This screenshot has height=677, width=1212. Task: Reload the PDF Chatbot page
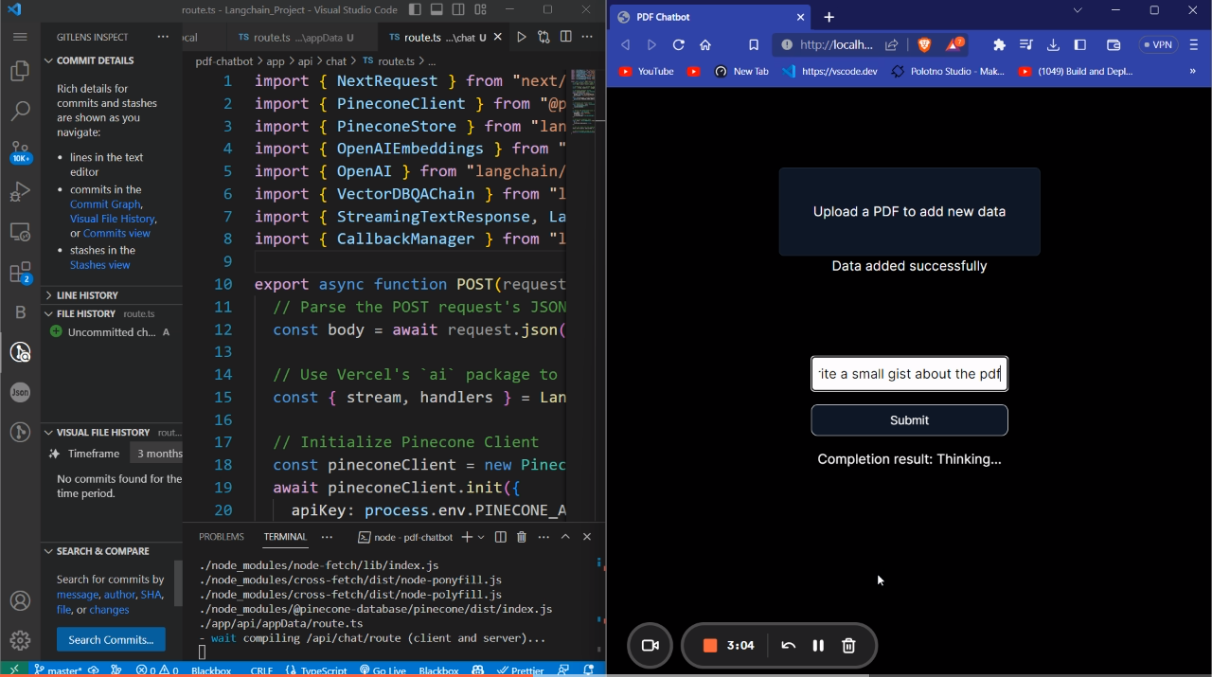(x=679, y=45)
